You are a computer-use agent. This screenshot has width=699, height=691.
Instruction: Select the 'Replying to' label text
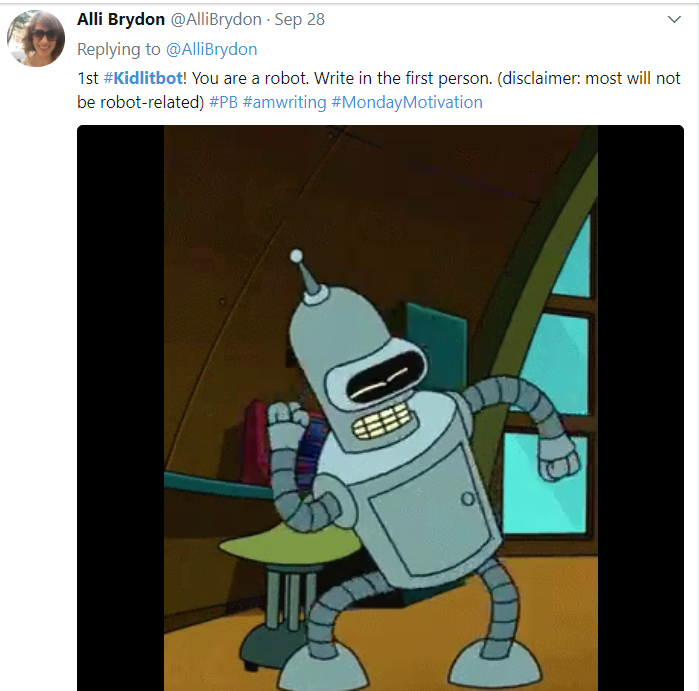(119, 49)
